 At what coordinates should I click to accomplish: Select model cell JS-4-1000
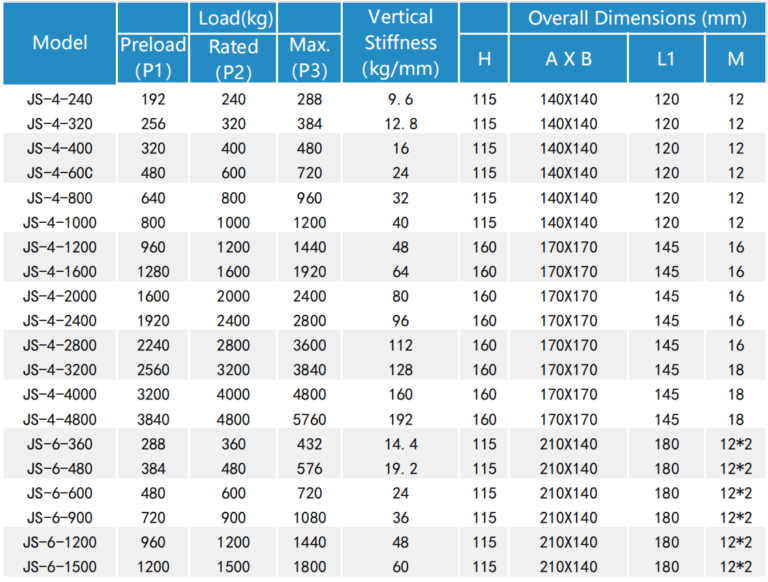pyautogui.click(x=60, y=222)
